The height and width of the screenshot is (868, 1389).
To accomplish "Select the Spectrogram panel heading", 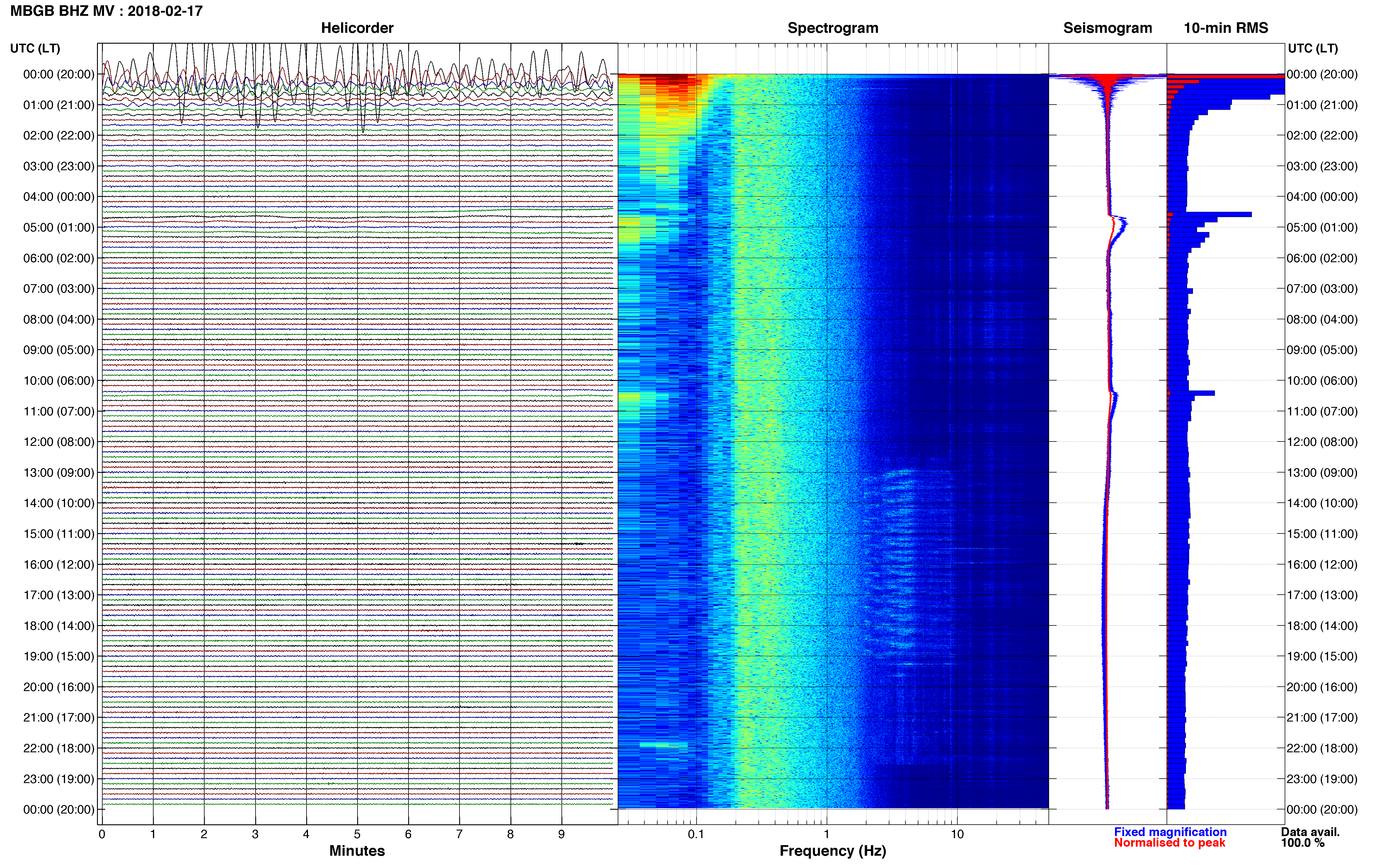I will [833, 28].
